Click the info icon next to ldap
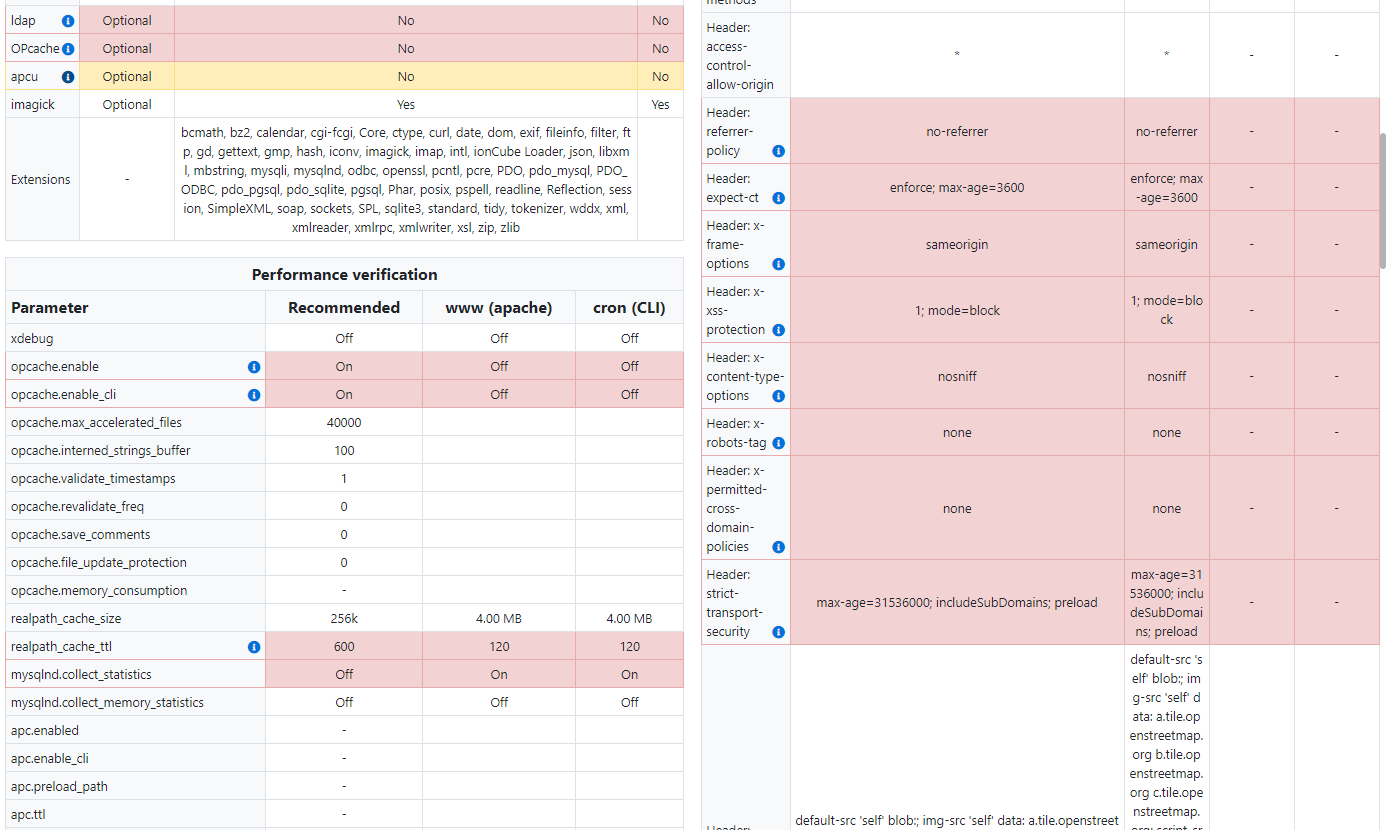 [68, 21]
